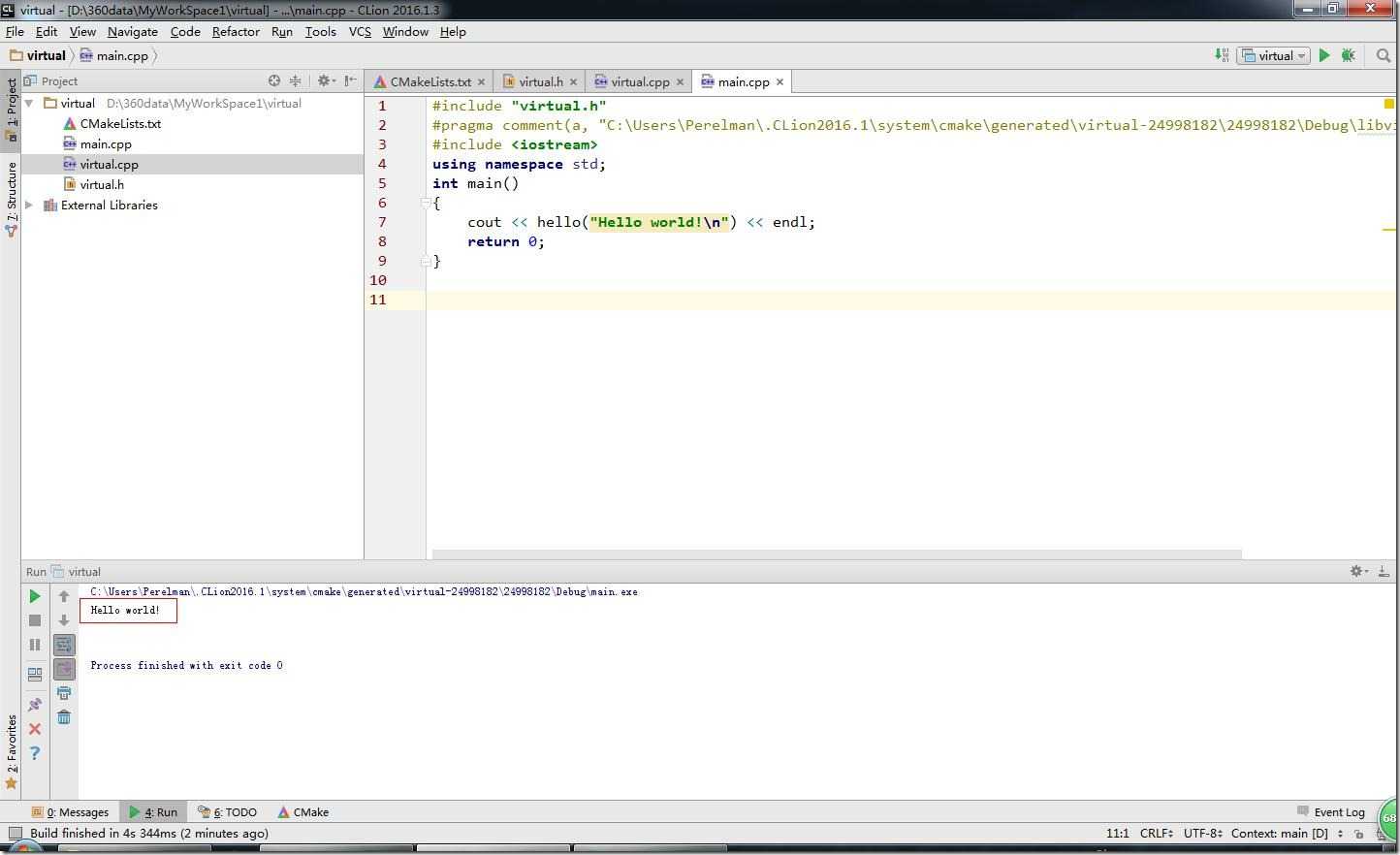Open the 6: TODO tool window
The width and height of the screenshot is (1400, 855).
point(228,812)
